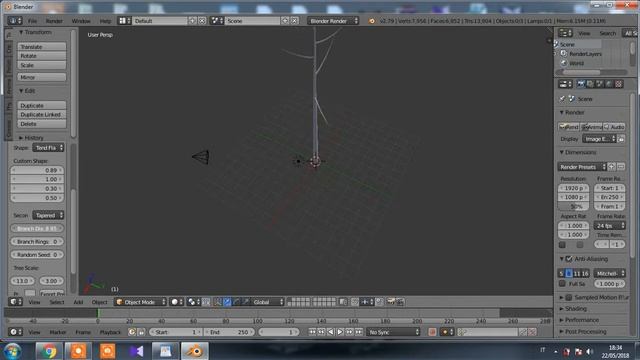Screen dimensions: 640x360
Task: Click the timeline End frame field
Action: click(228, 332)
